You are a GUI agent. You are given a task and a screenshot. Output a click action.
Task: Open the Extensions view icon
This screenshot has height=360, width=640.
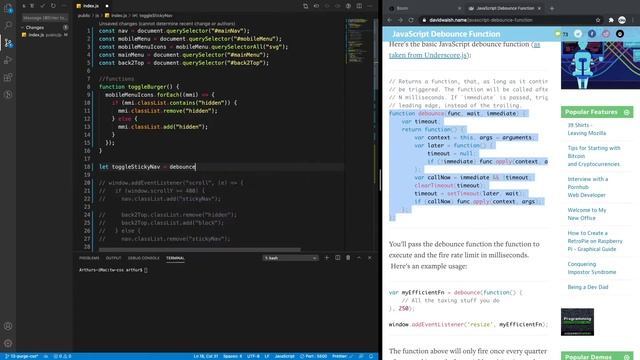[8, 77]
